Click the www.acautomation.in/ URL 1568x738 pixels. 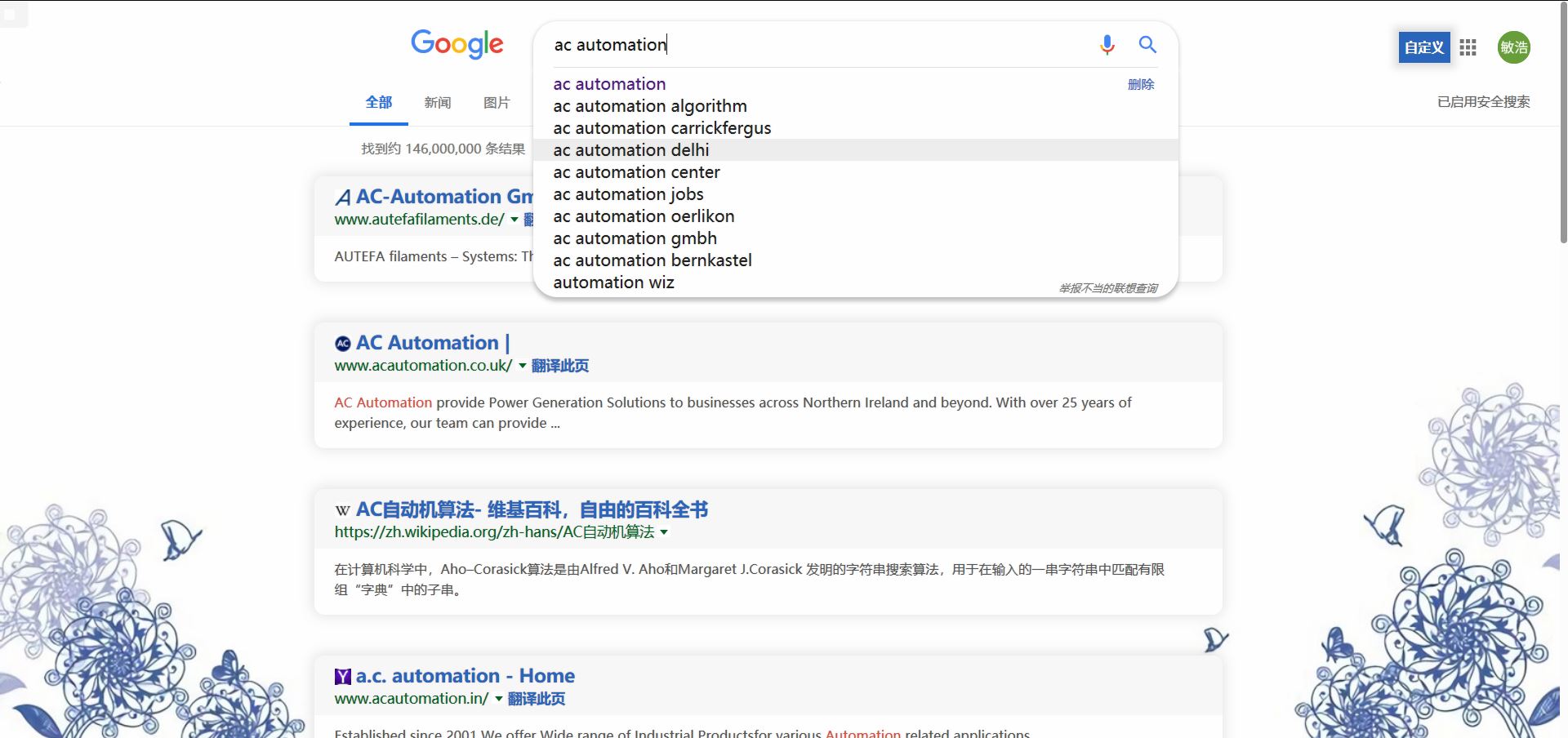tap(412, 699)
